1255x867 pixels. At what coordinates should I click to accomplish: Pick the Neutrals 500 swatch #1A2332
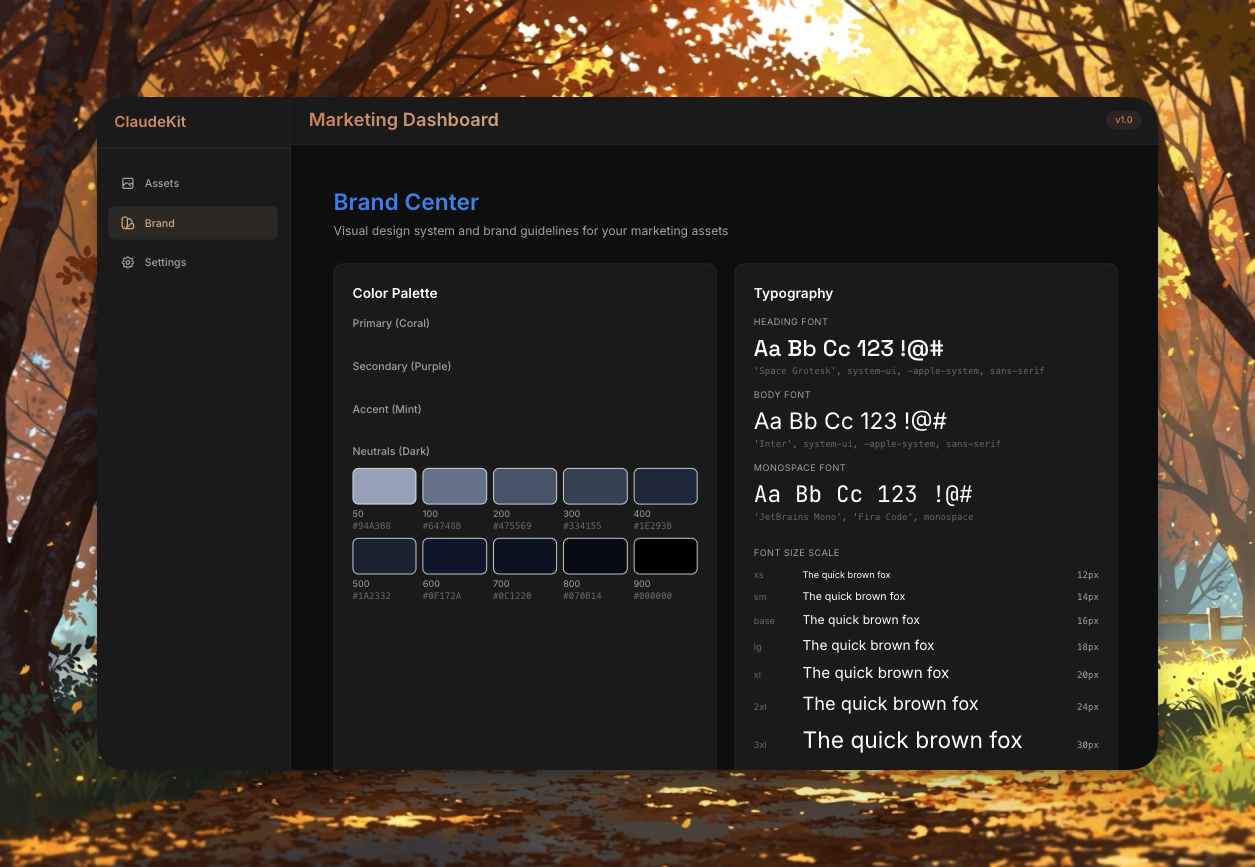tap(384, 556)
